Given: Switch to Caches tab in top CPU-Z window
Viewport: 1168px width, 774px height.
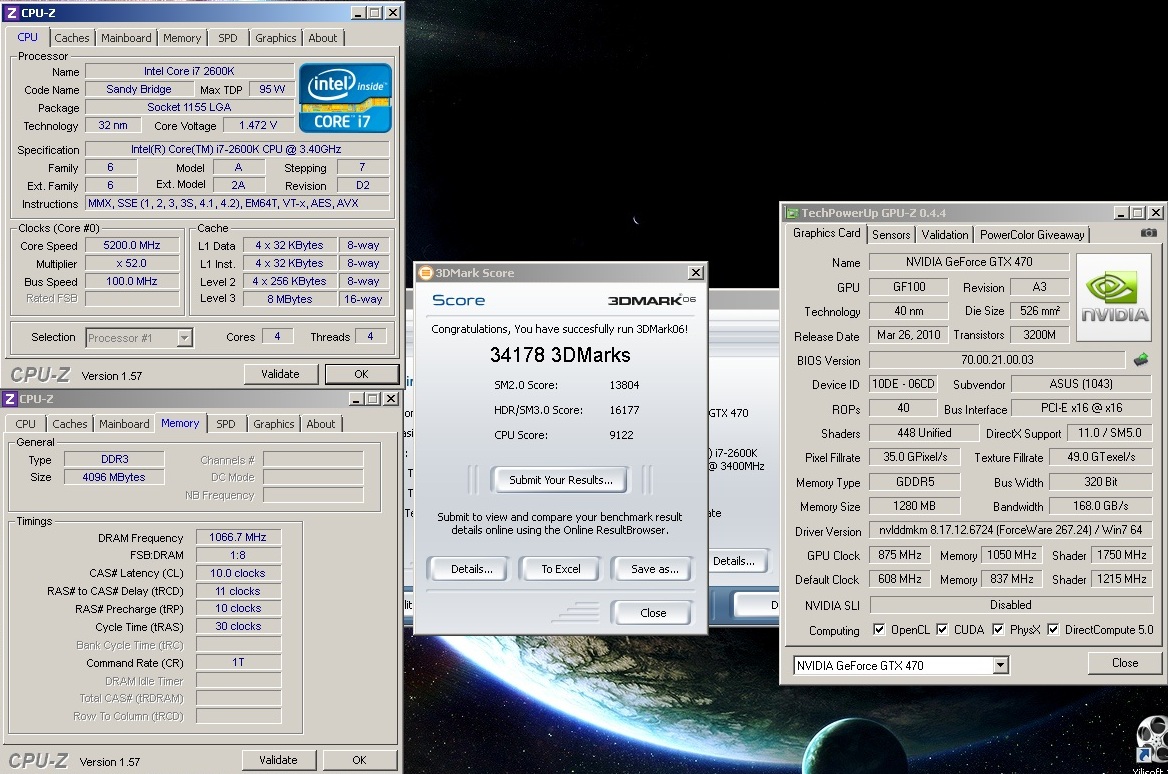Looking at the screenshot, I should pyautogui.click(x=72, y=38).
